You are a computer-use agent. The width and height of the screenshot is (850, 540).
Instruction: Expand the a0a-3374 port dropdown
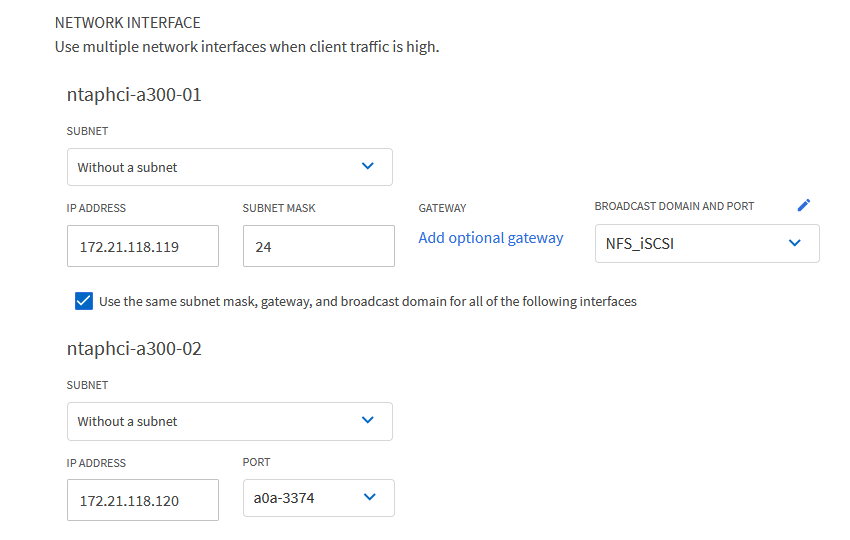pos(318,498)
